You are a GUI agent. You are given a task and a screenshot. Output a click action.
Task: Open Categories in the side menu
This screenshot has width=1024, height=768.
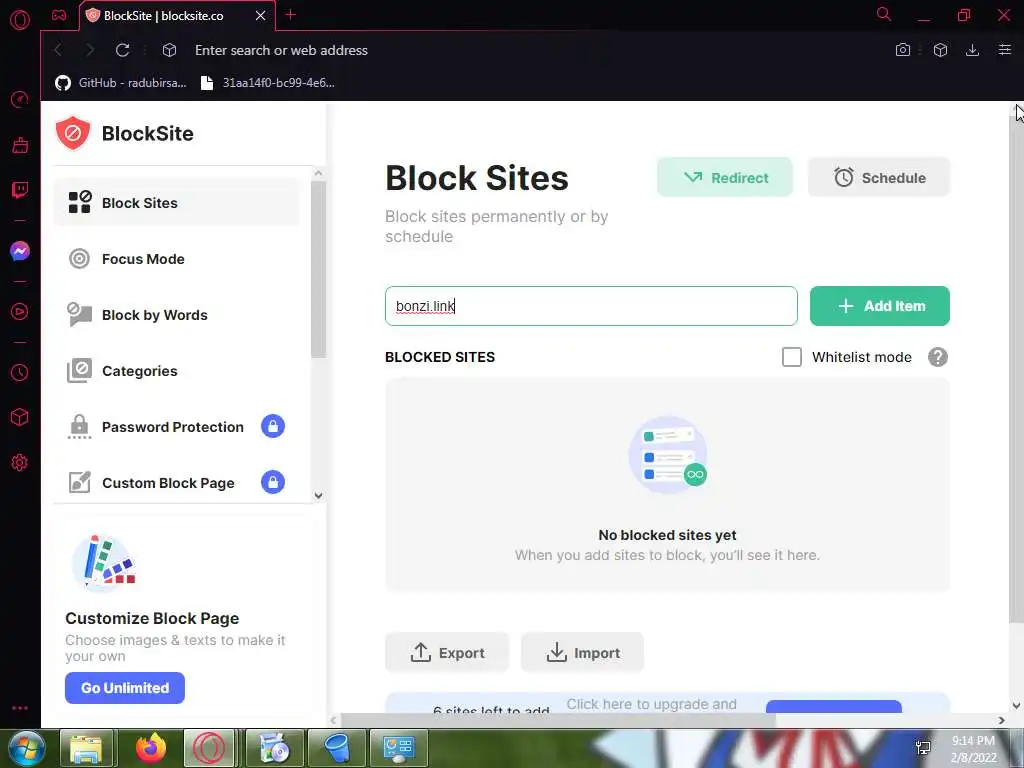point(177,371)
